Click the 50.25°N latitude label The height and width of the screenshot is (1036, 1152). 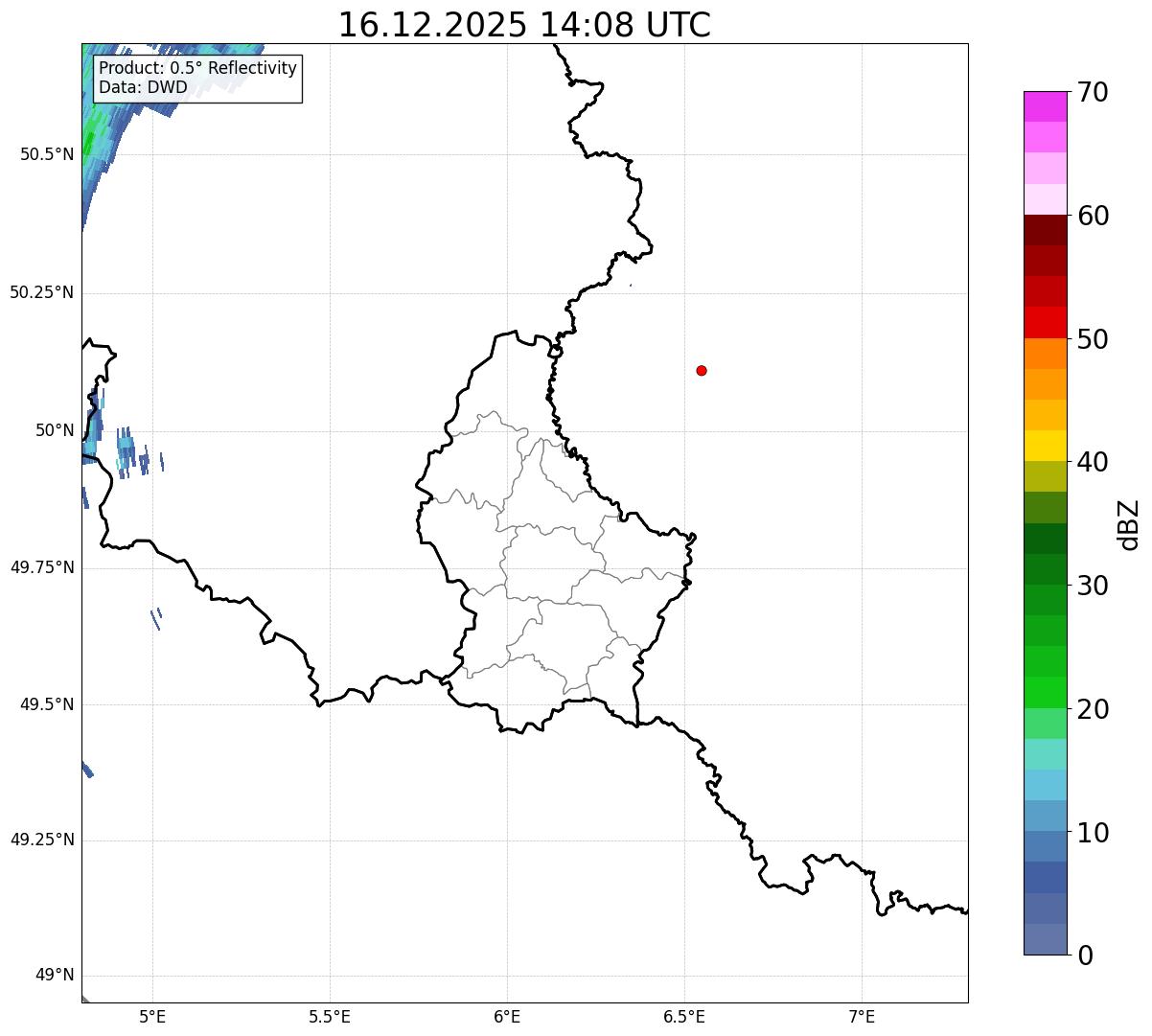[42, 292]
